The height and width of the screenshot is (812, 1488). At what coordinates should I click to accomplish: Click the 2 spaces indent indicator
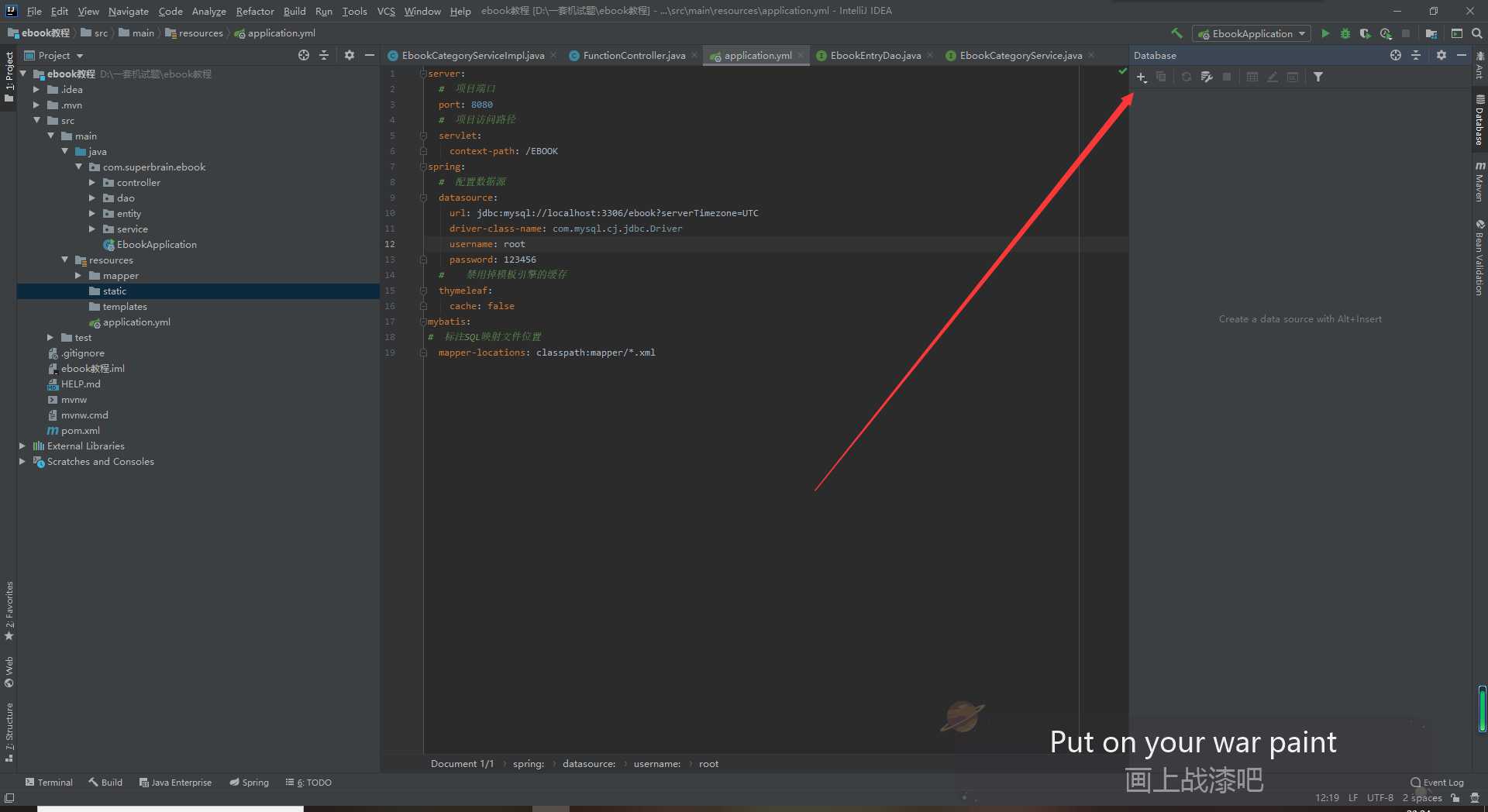[x=1422, y=797]
